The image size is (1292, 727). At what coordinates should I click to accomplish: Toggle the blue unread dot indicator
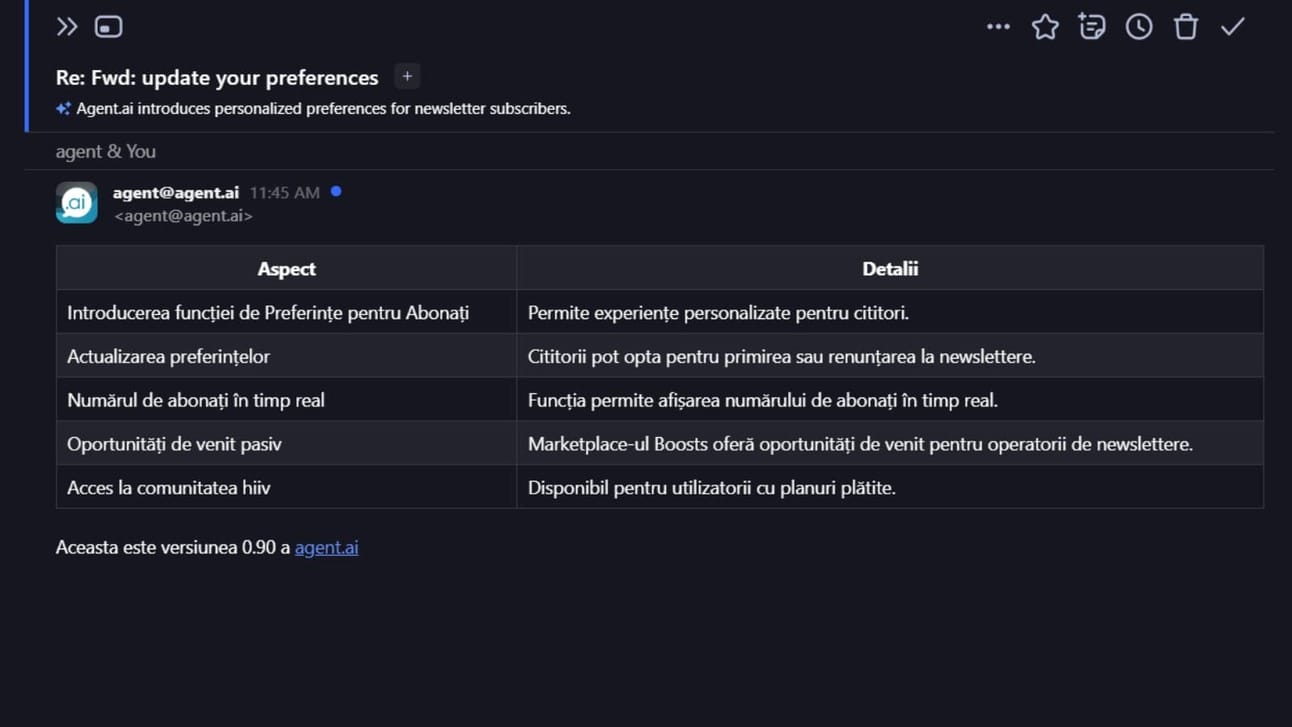(x=336, y=192)
